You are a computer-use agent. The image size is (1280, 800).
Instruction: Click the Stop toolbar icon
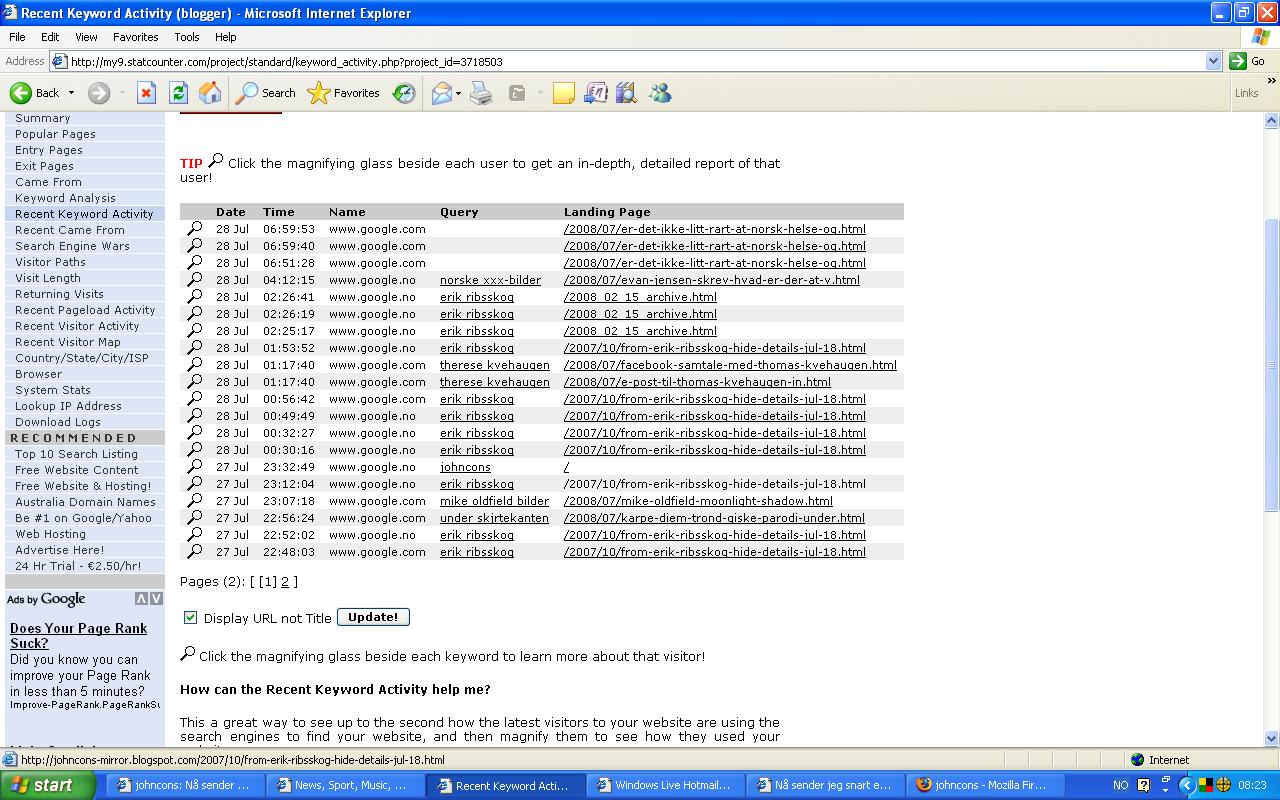146,93
